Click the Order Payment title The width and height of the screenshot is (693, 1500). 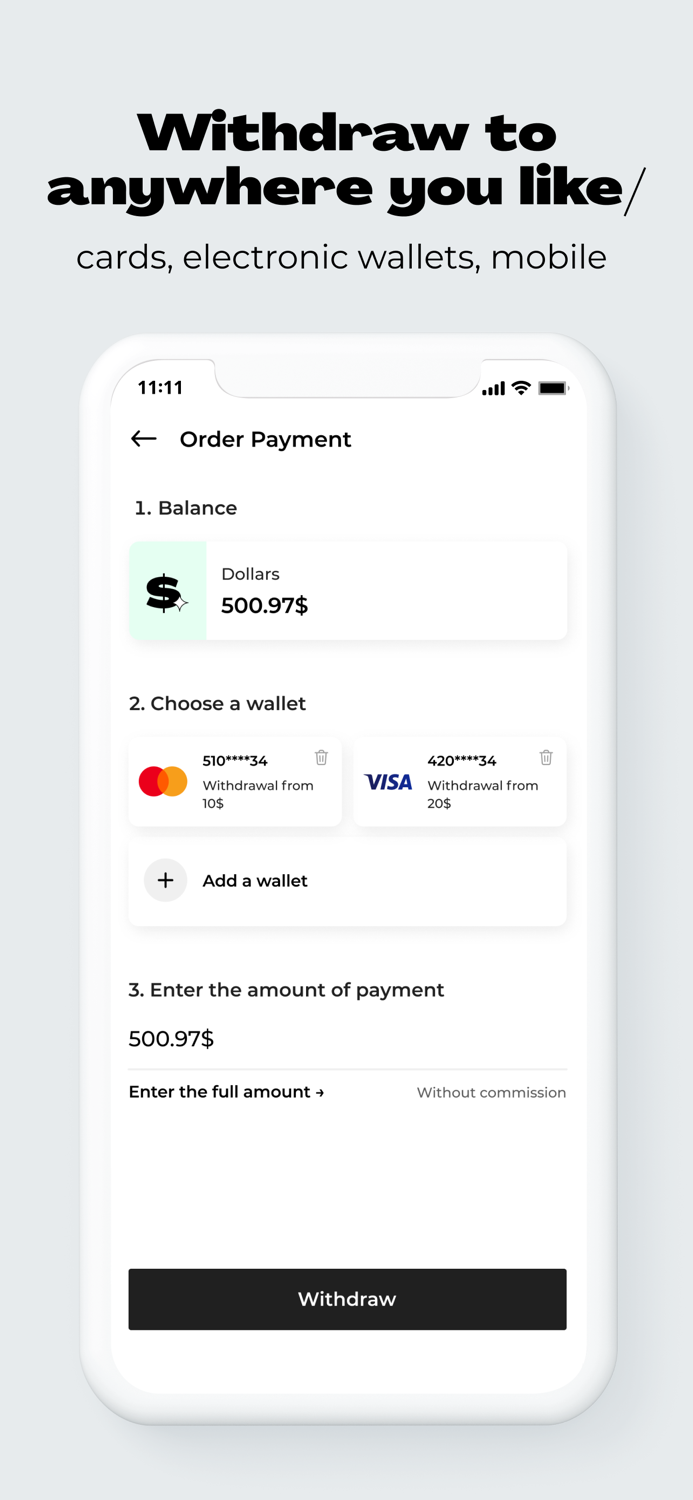(x=265, y=439)
